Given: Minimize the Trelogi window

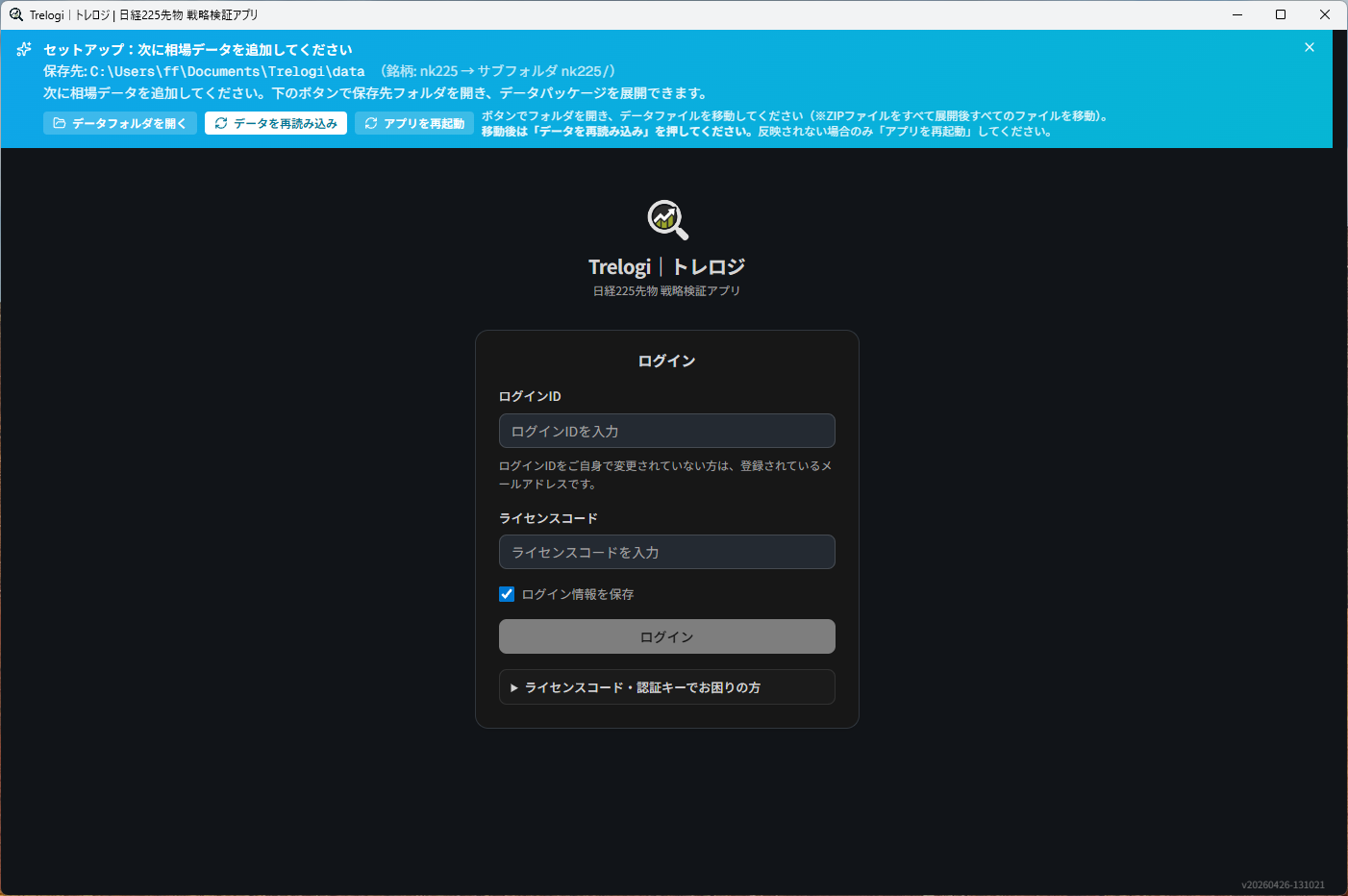Looking at the screenshot, I should [x=1237, y=14].
